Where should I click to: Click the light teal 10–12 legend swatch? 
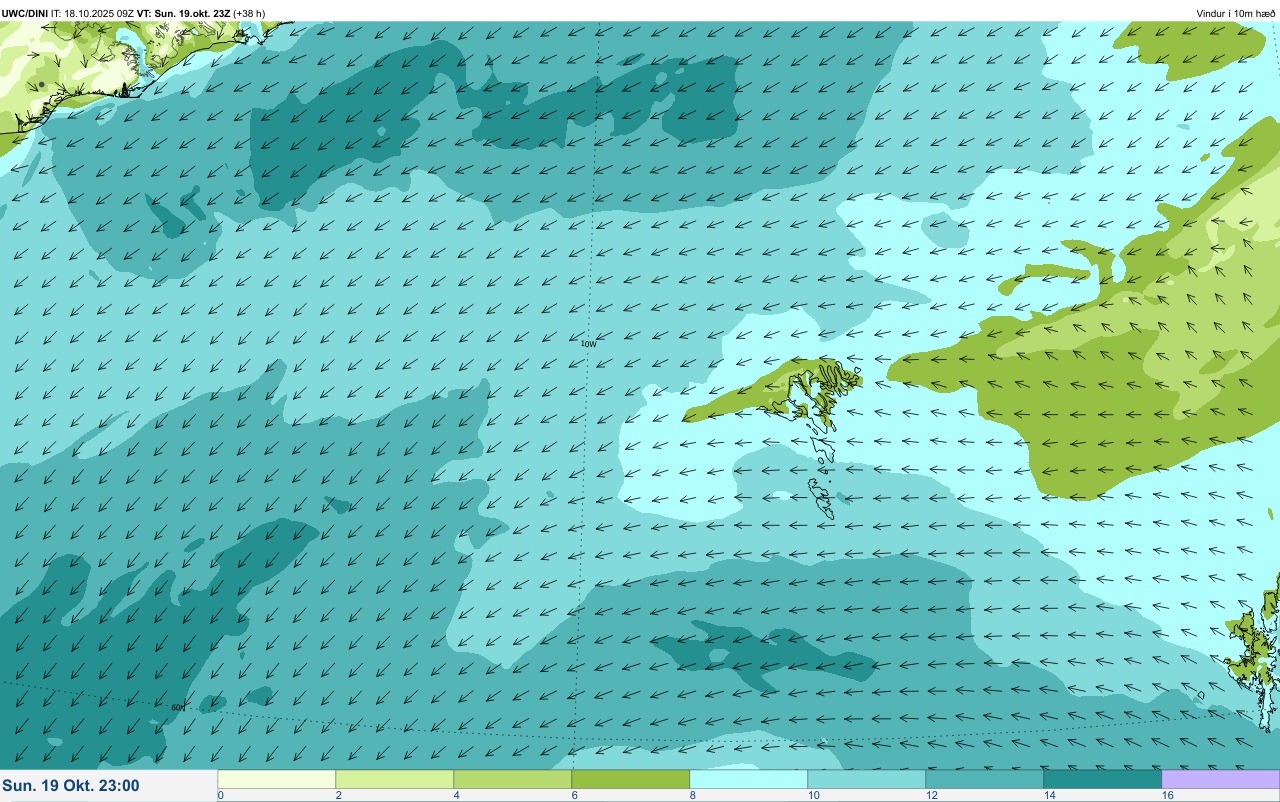pyautogui.click(x=867, y=779)
